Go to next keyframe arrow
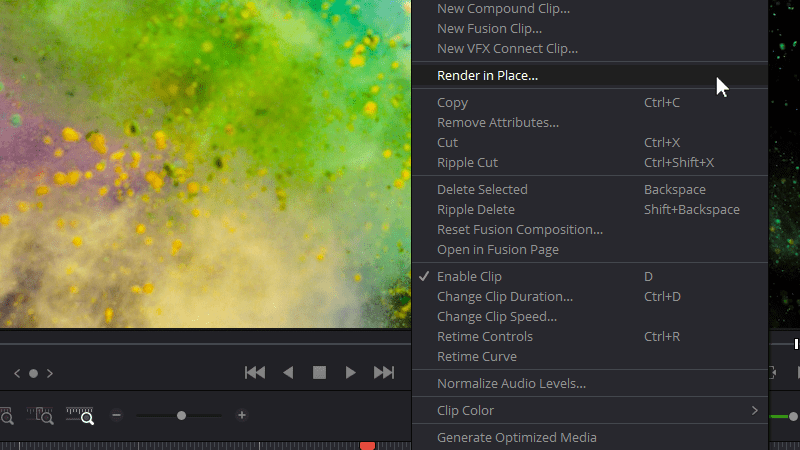 pyautogui.click(x=50, y=374)
